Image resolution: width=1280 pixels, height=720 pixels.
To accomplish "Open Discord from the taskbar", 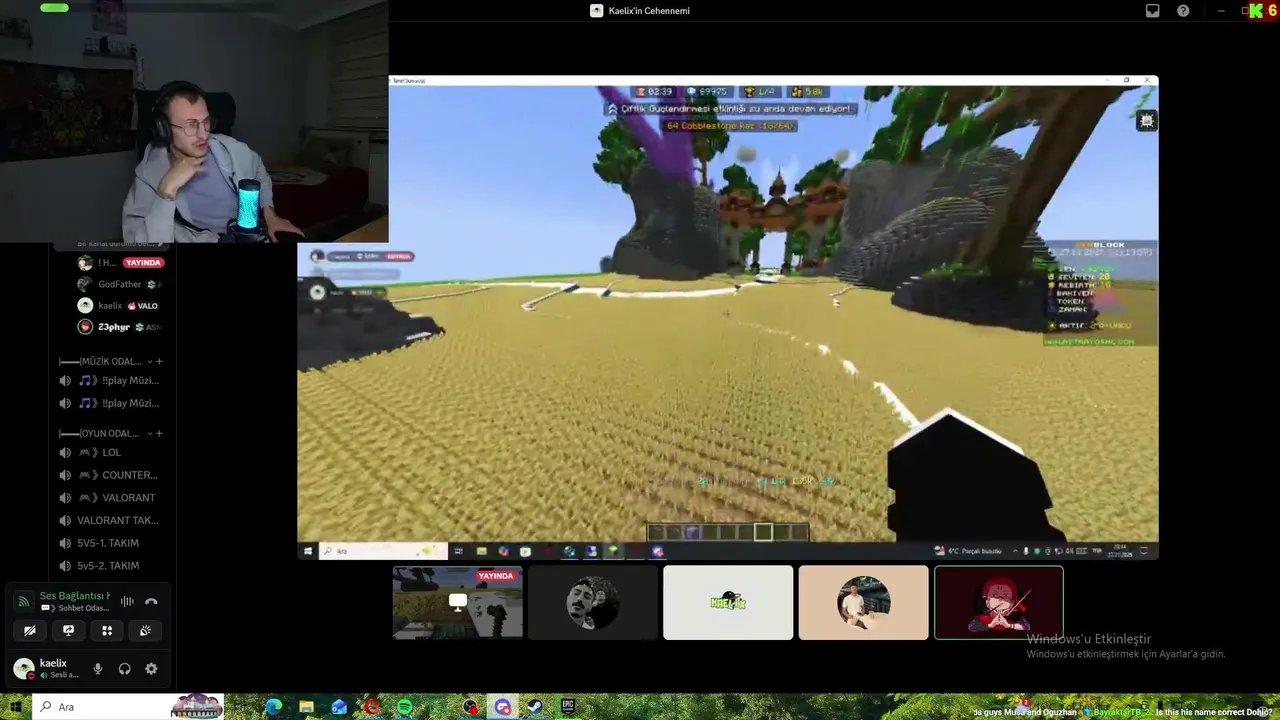I will (x=503, y=707).
